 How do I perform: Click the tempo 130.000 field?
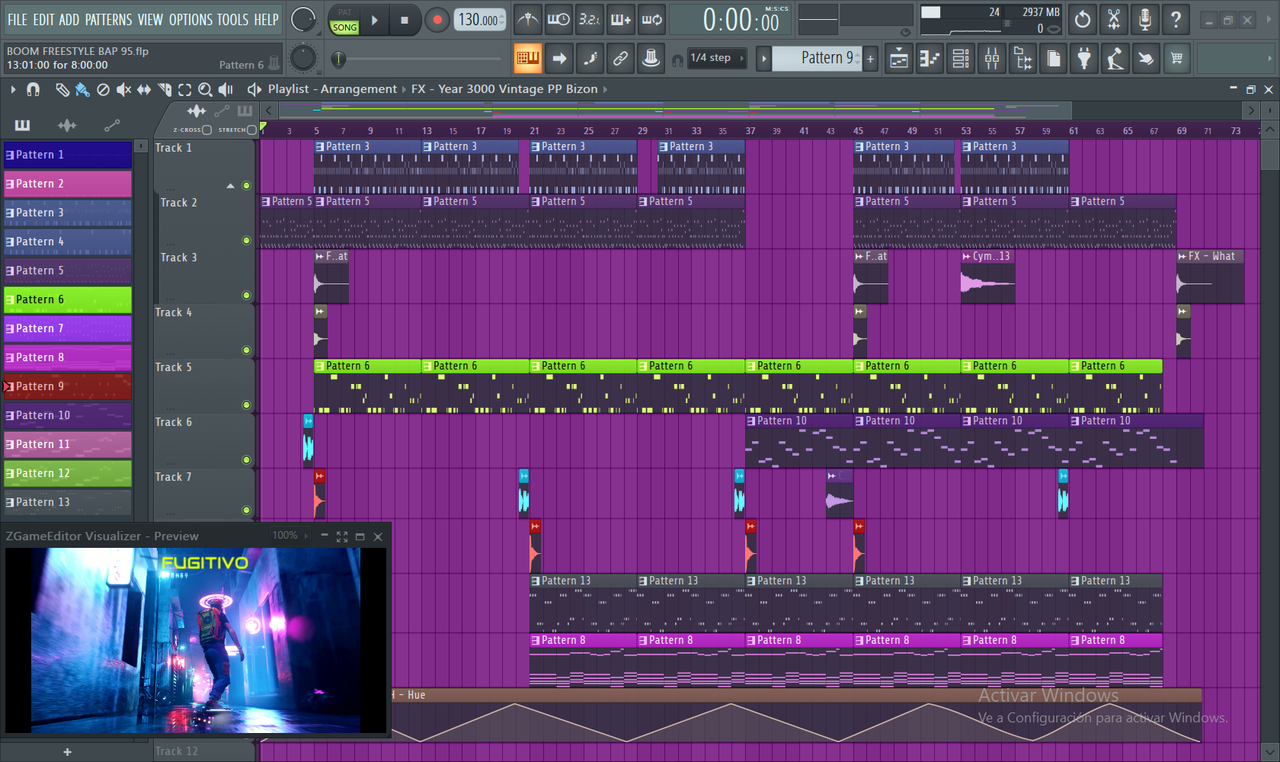[x=481, y=19]
